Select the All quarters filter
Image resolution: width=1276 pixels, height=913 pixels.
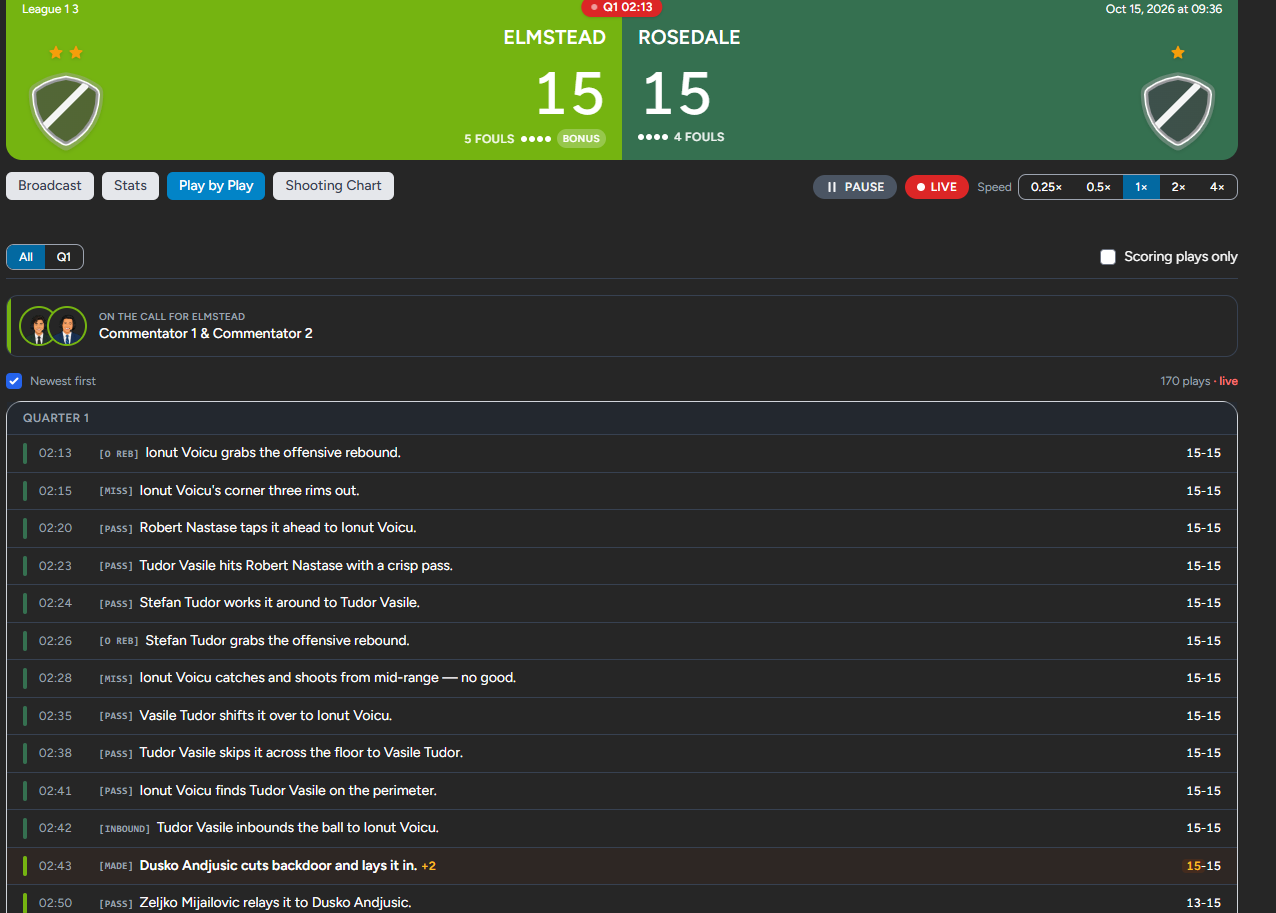(x=26, y=257)
